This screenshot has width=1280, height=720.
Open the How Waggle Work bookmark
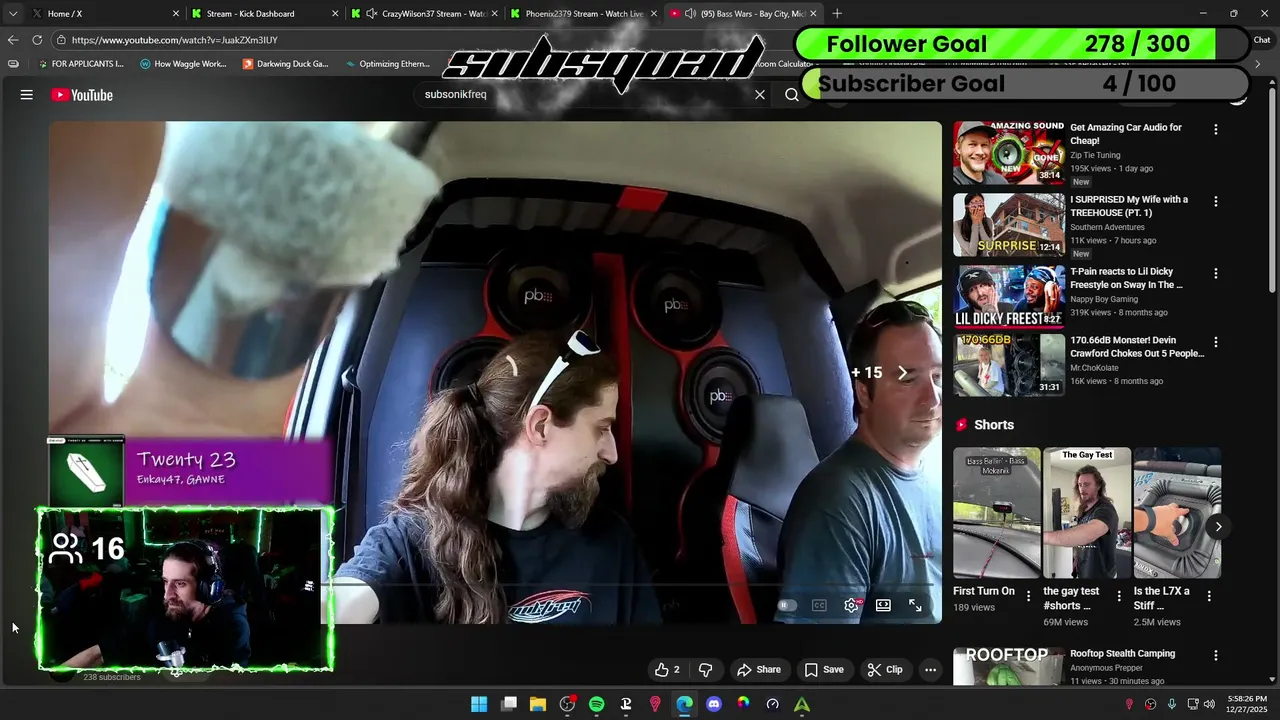point(184,64)
